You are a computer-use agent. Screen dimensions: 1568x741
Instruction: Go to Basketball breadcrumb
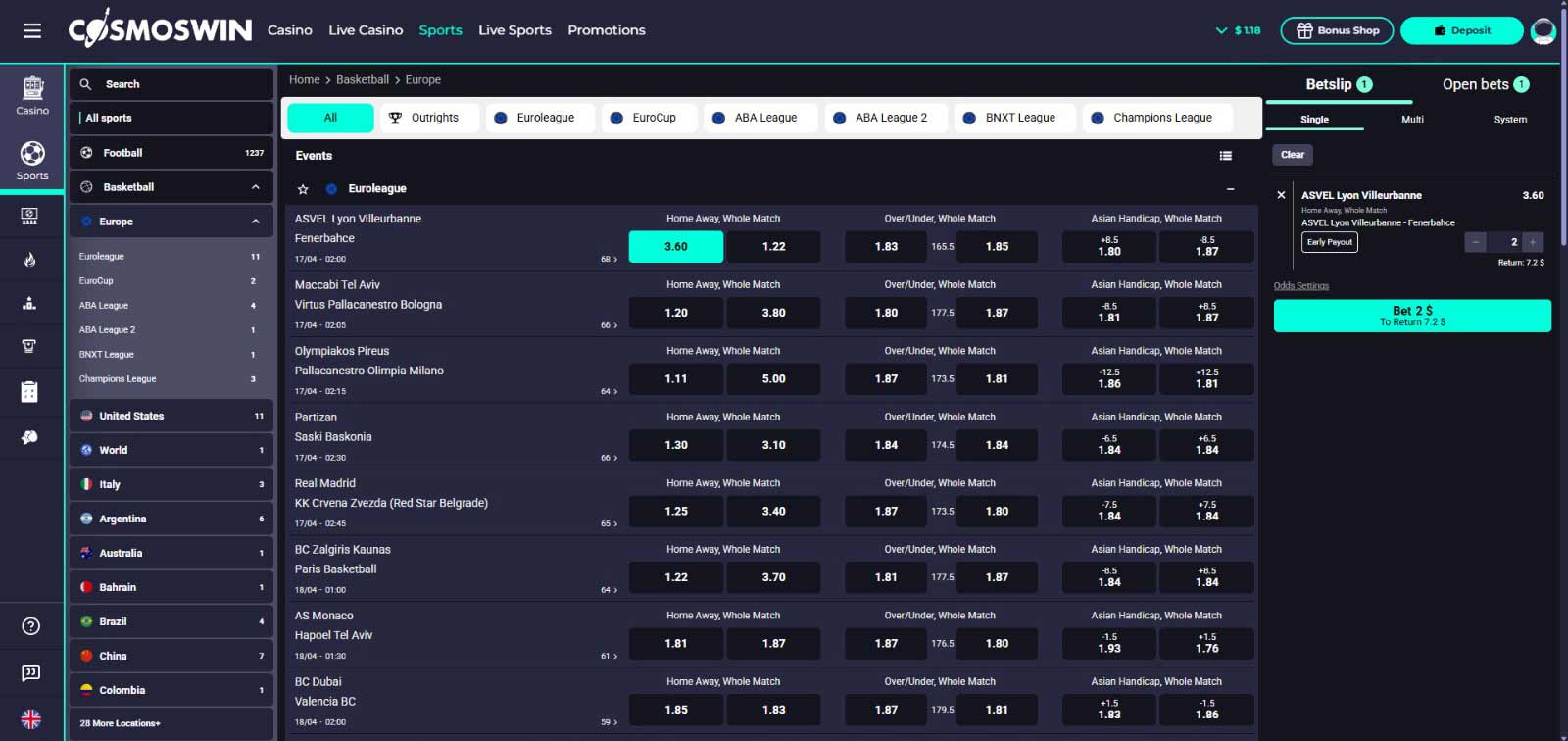[363, 80]
